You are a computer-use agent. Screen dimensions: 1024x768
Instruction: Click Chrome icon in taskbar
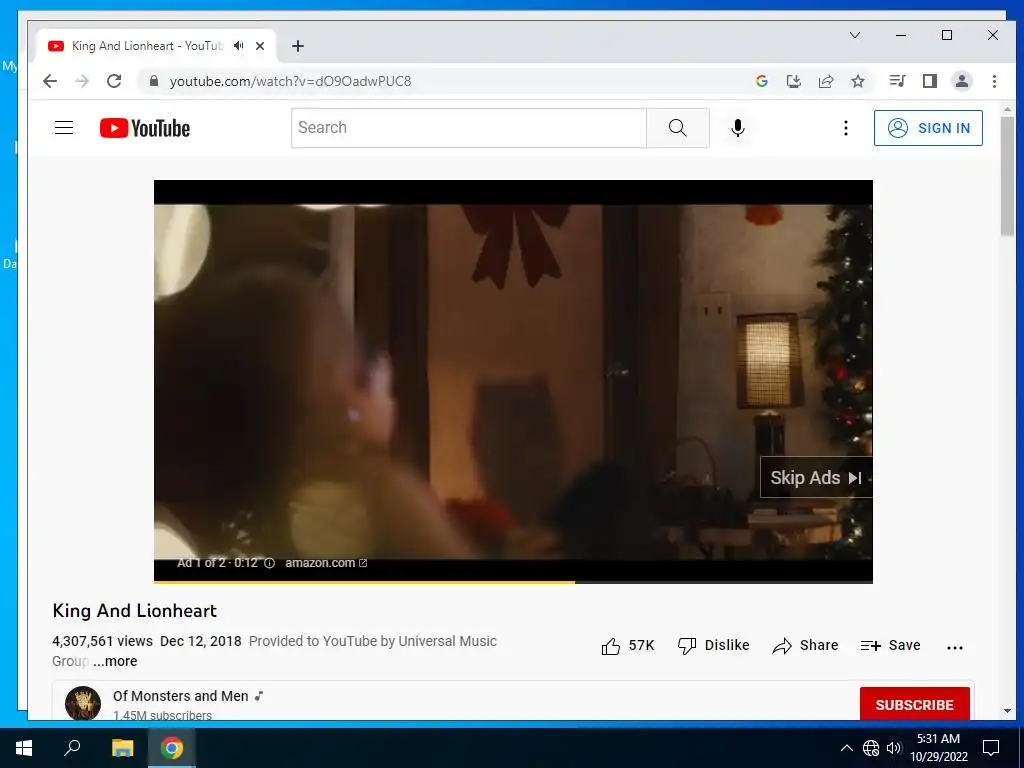[172, 748]
